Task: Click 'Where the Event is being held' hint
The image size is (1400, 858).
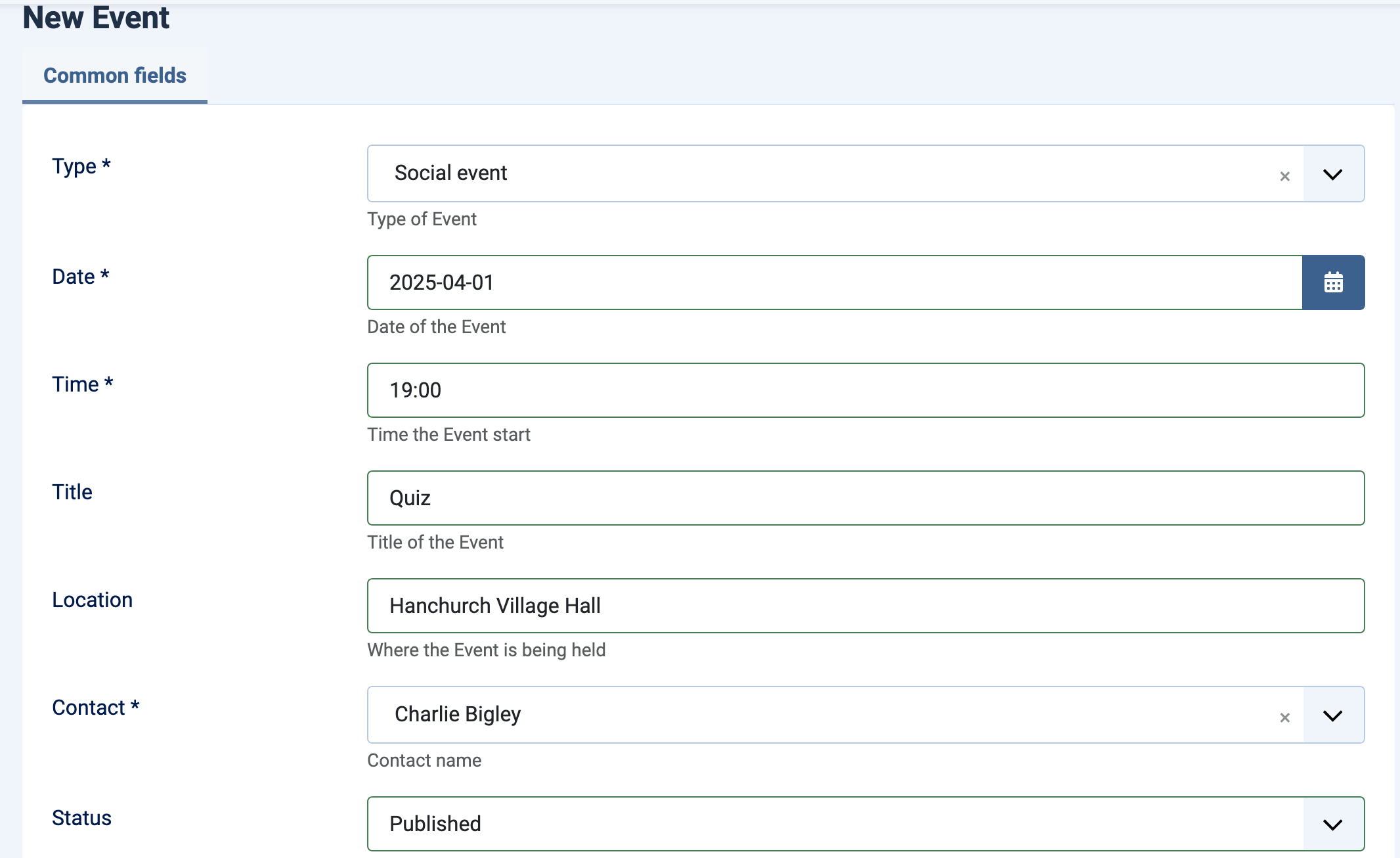Action: click(487, 650)
